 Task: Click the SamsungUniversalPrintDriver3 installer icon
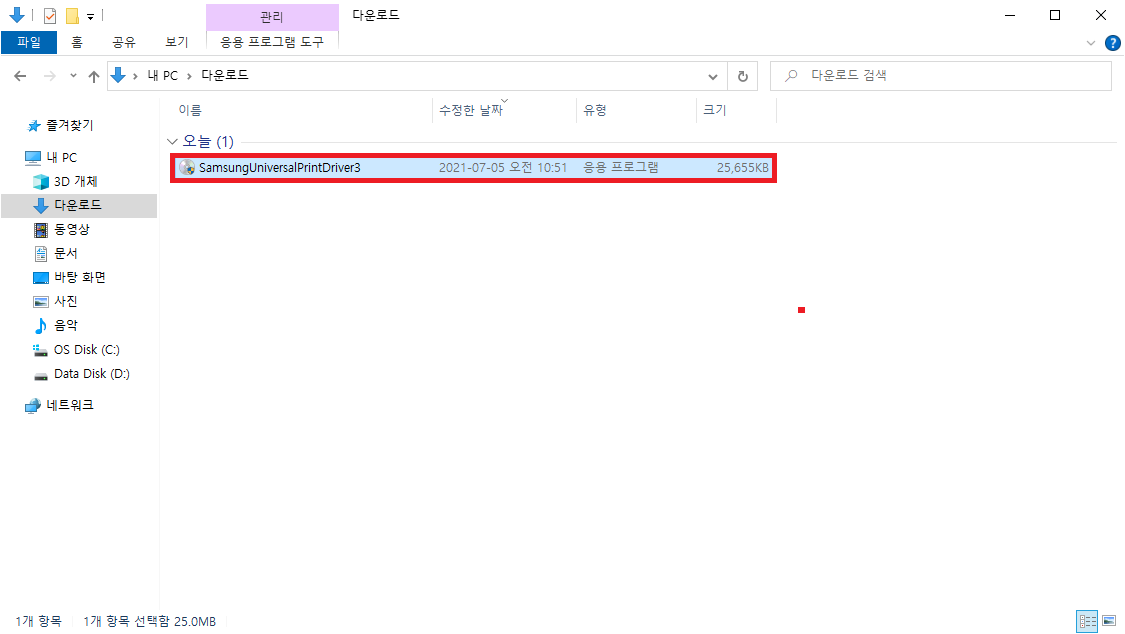187,168
